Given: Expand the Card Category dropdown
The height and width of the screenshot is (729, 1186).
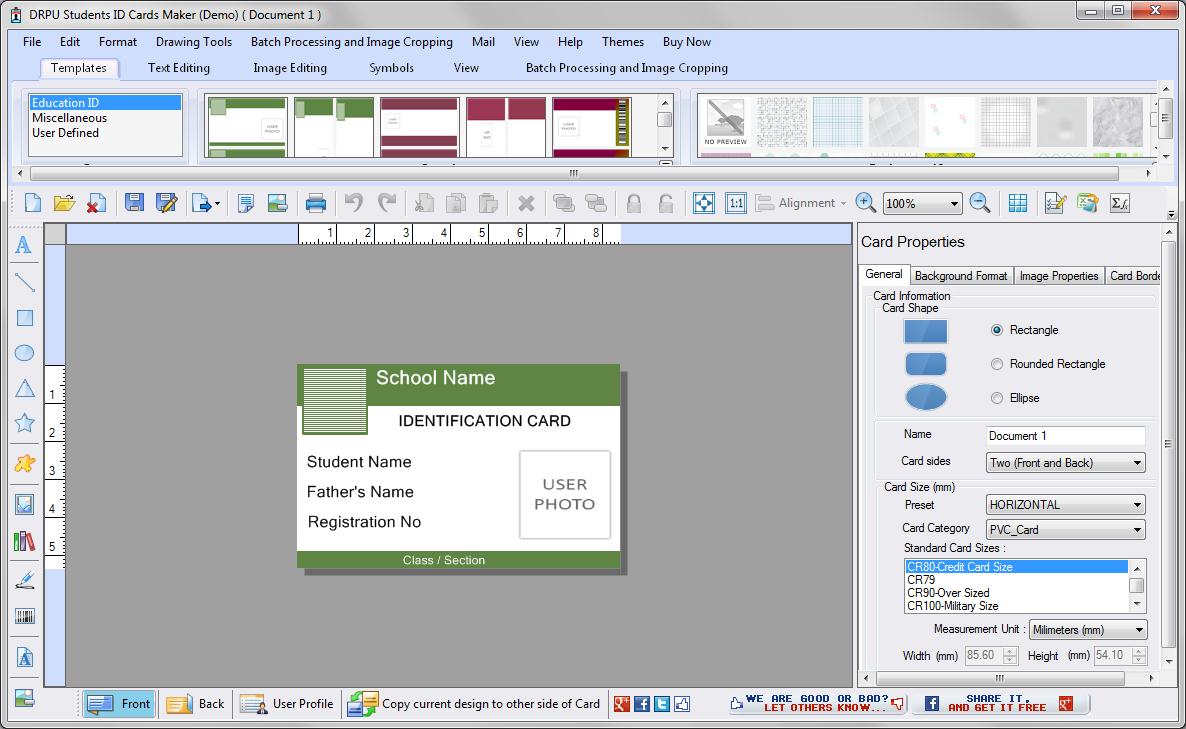Looking at the screenshot, I should pos(1066,529).
